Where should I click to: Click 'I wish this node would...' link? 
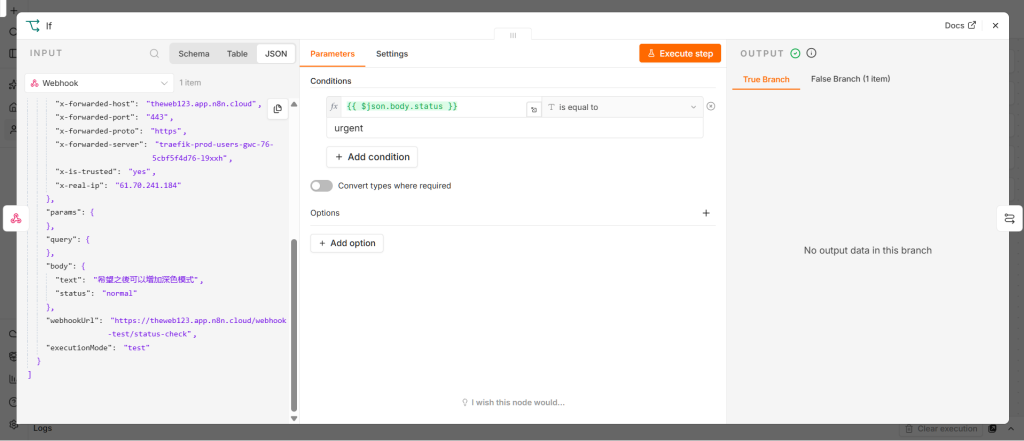click(513, 402)
